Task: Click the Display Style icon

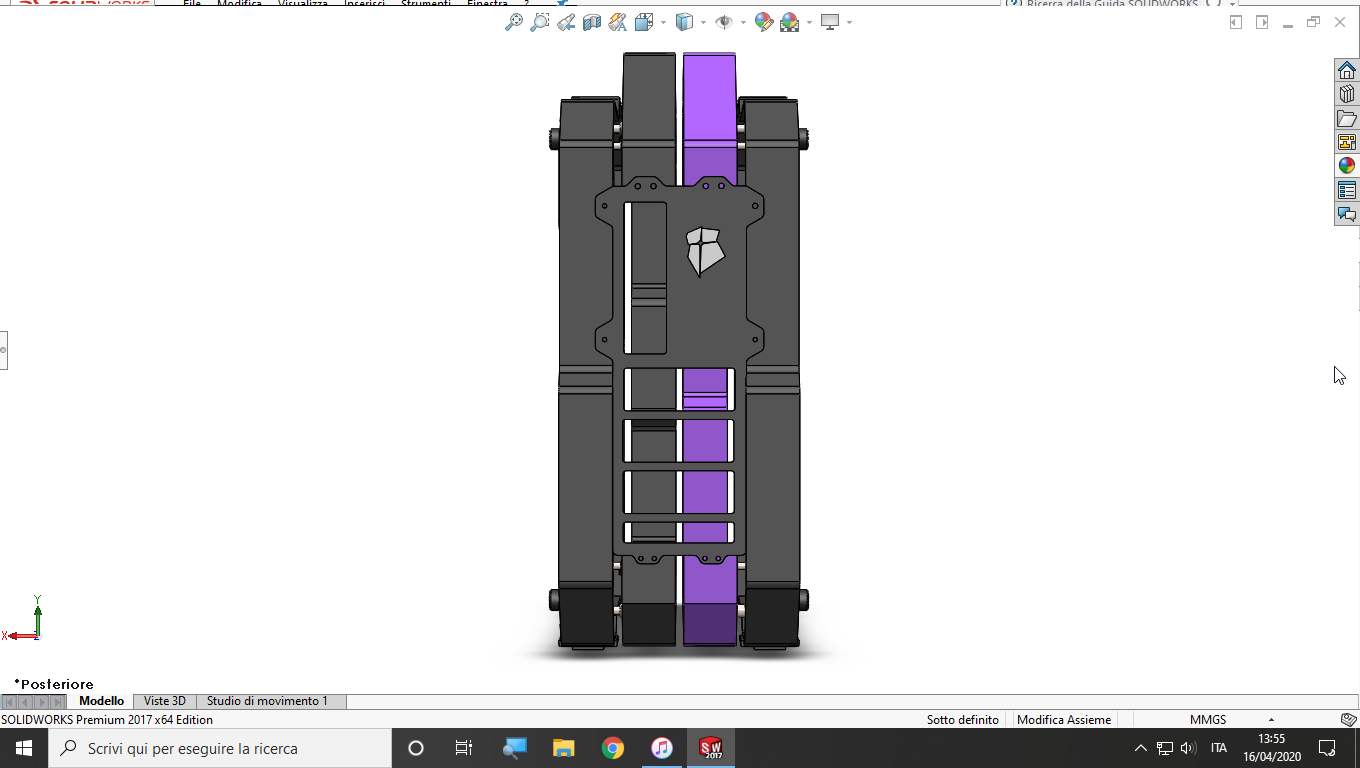Action: pyautogui.click(x=685, y=22)
